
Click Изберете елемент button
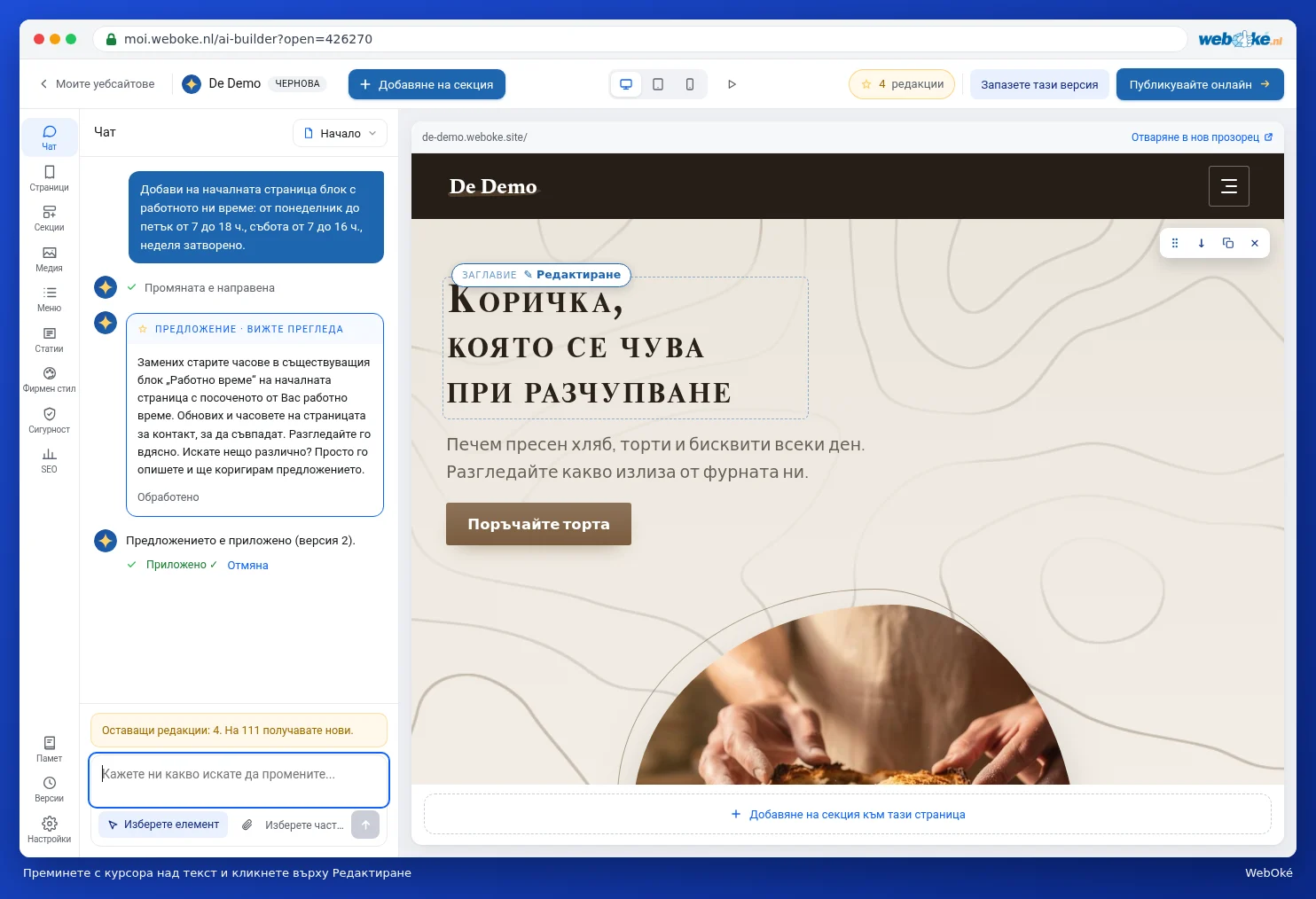[x=163, y=825]
